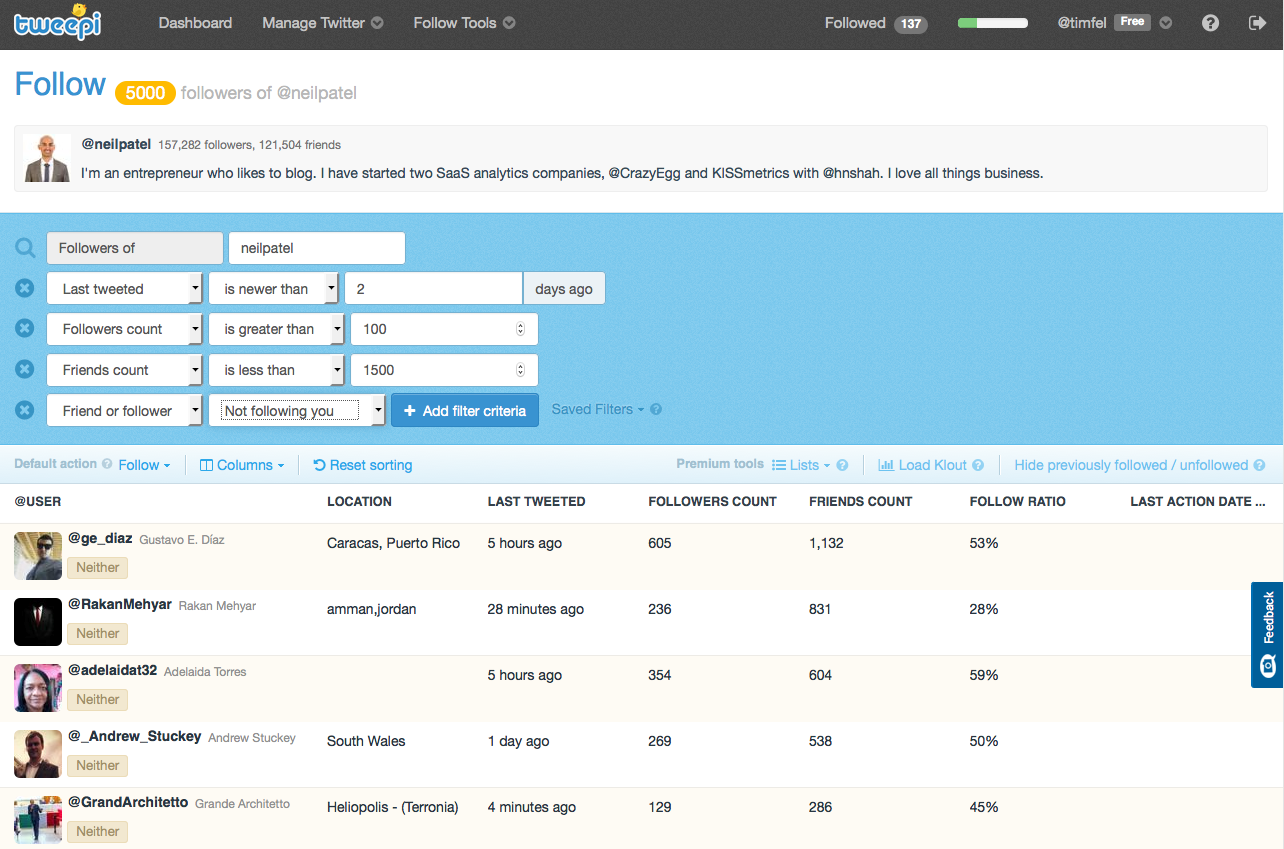Open the @adelaidat32 username link
Image resolution: width=1284 pixels, height=849 pixels.
(112, 671)
